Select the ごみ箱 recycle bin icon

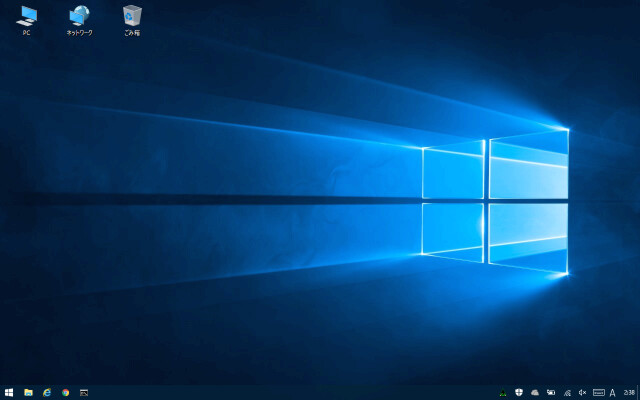(x=132, y=20)
